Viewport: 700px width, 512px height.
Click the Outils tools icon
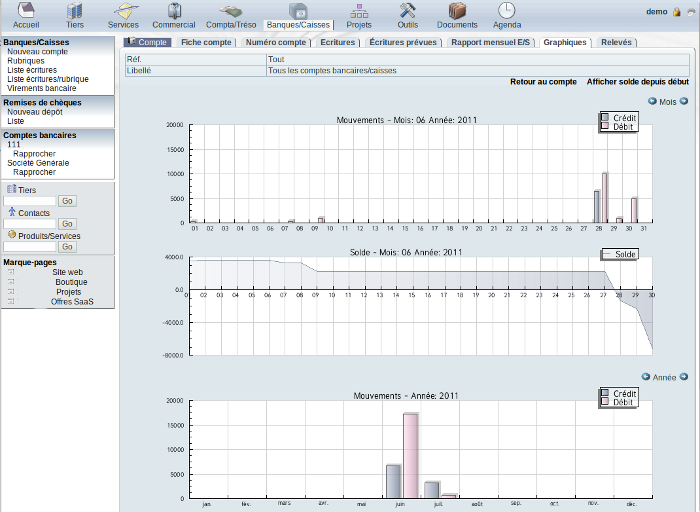pos(407,11)
